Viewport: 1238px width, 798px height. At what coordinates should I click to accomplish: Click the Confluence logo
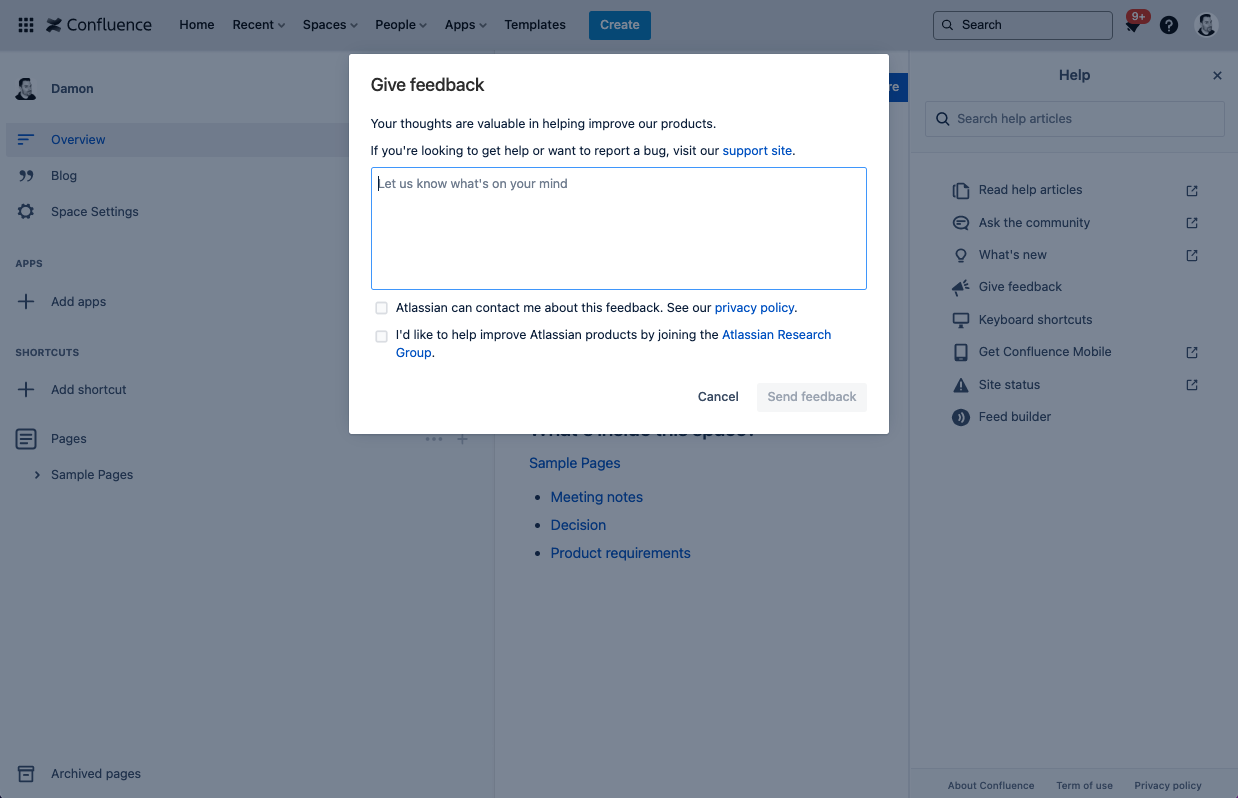pyautogui.click(x=99, y=25)
